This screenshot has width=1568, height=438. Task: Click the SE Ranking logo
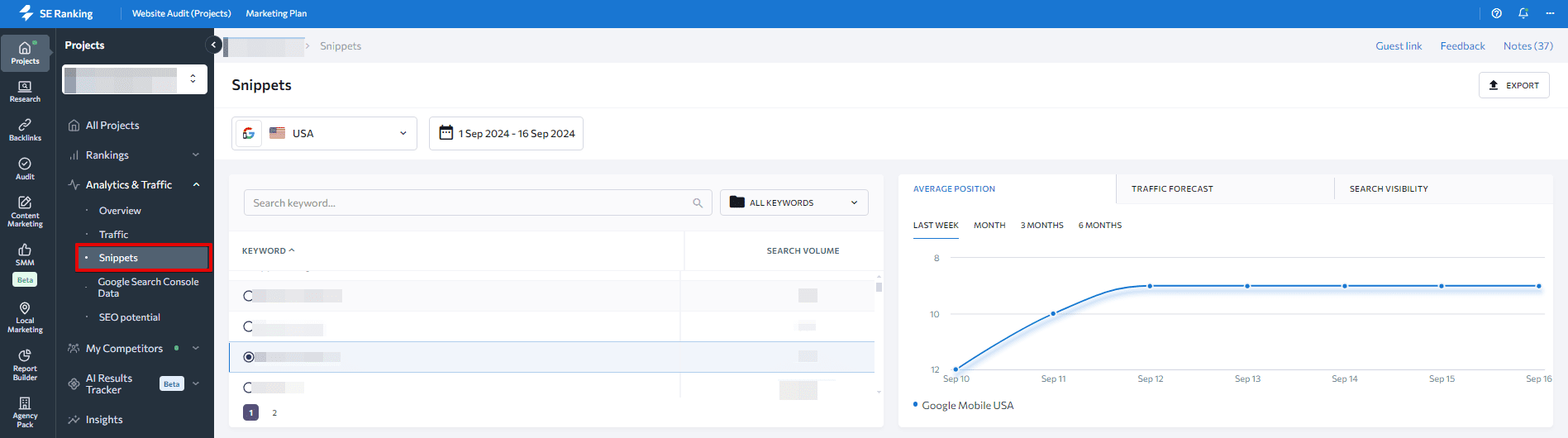pos(56,13)
